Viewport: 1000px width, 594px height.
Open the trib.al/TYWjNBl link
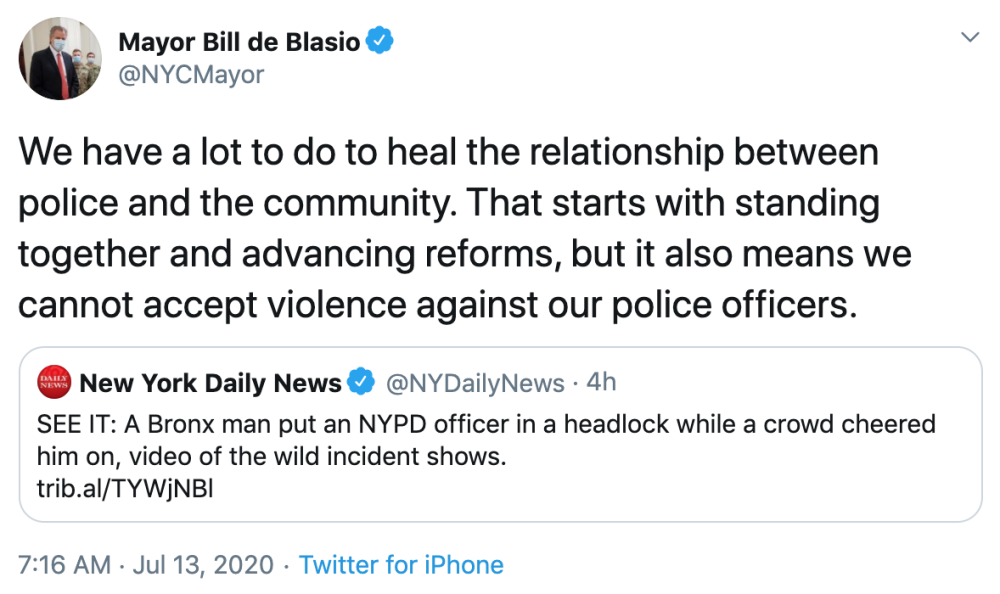click(126, 489)
